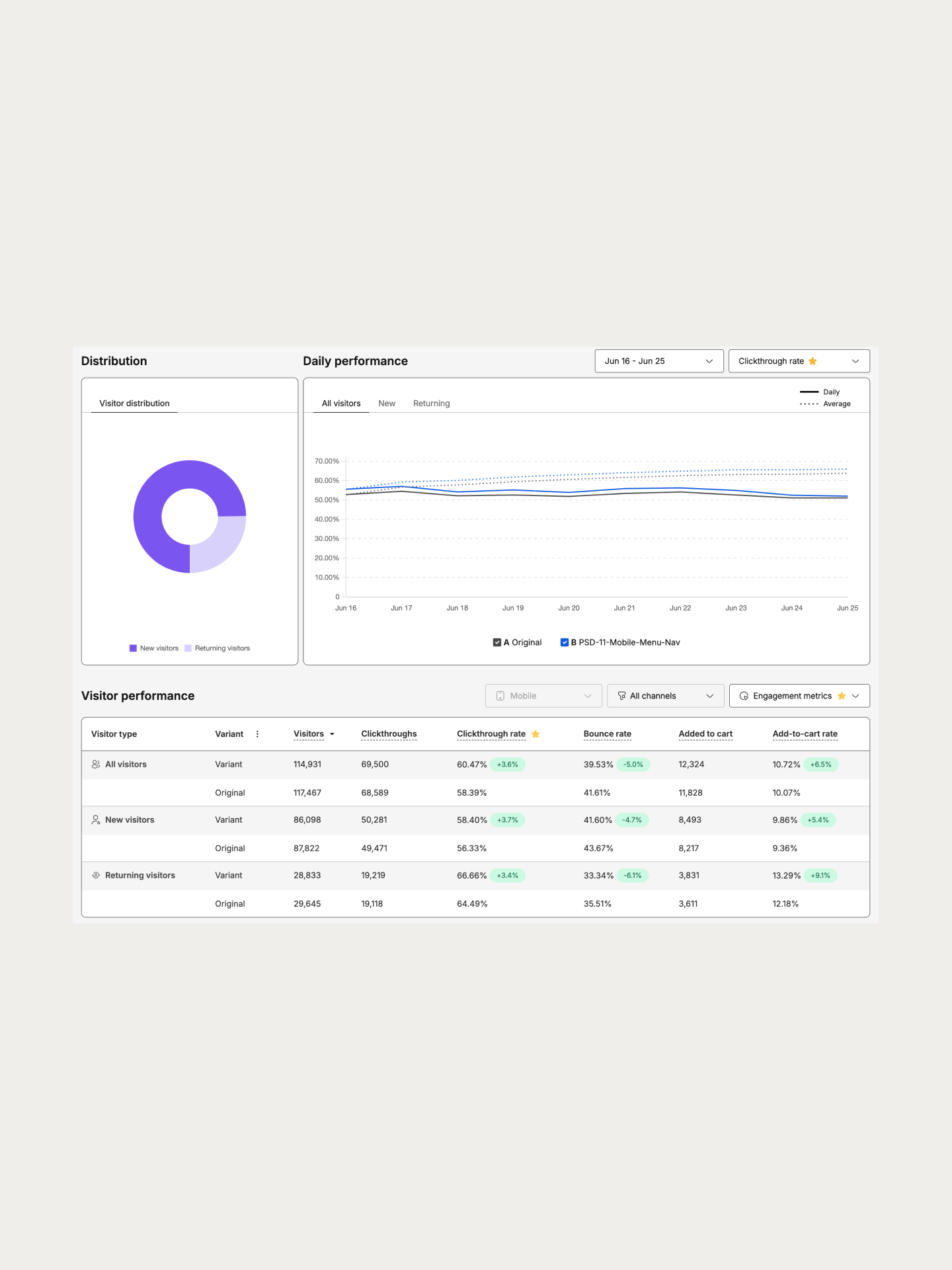Click the Added to cart column header
Viewport: 952px width, 1270px height.
705,734
